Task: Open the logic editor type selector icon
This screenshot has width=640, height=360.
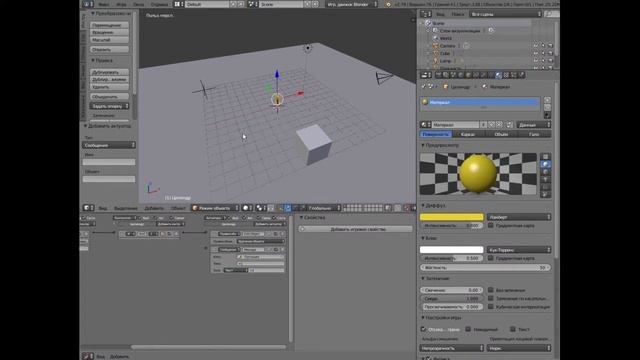Action: 87,356
